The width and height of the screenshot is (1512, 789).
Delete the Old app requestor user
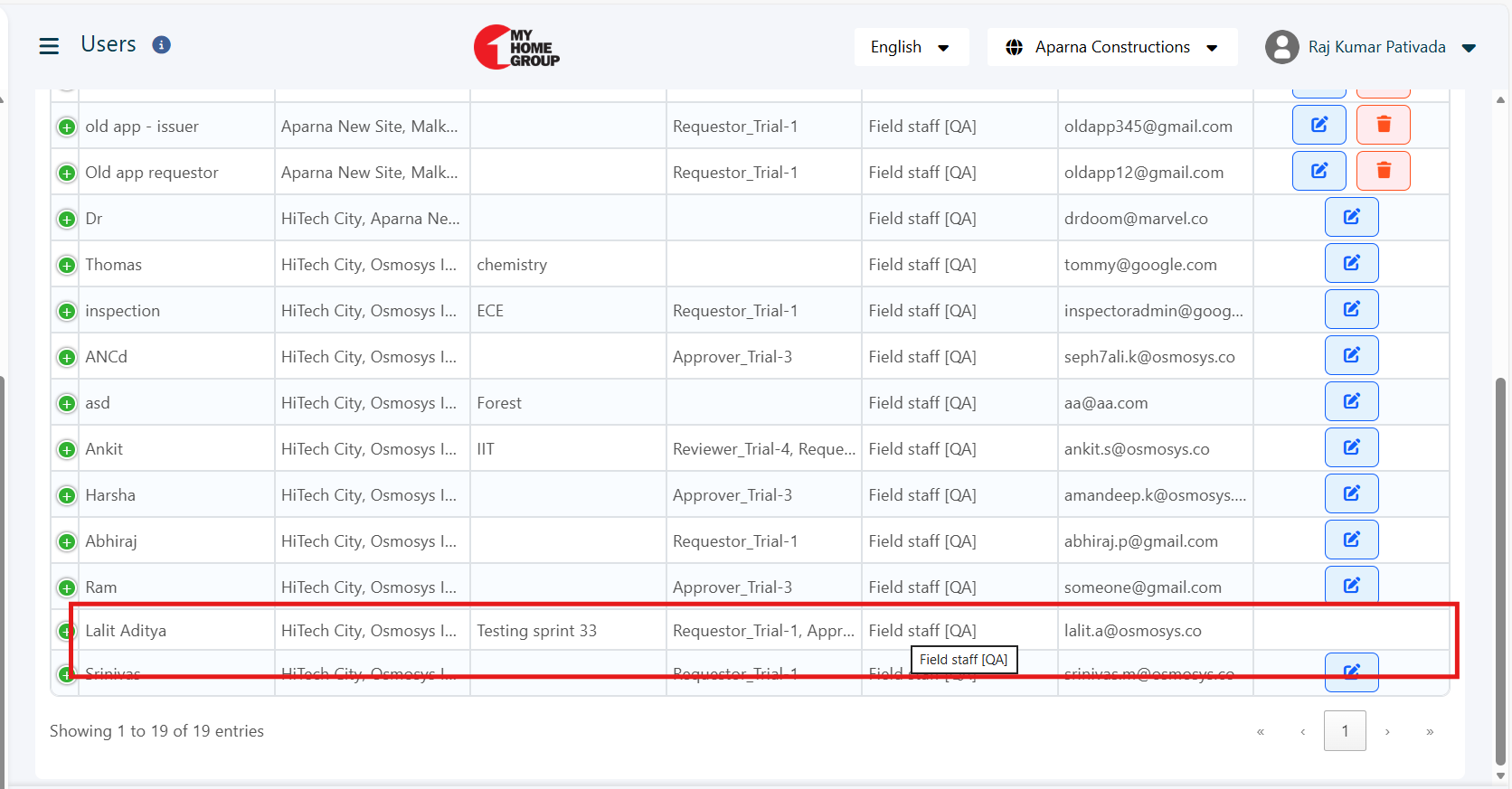click(x=1383, y=171)
